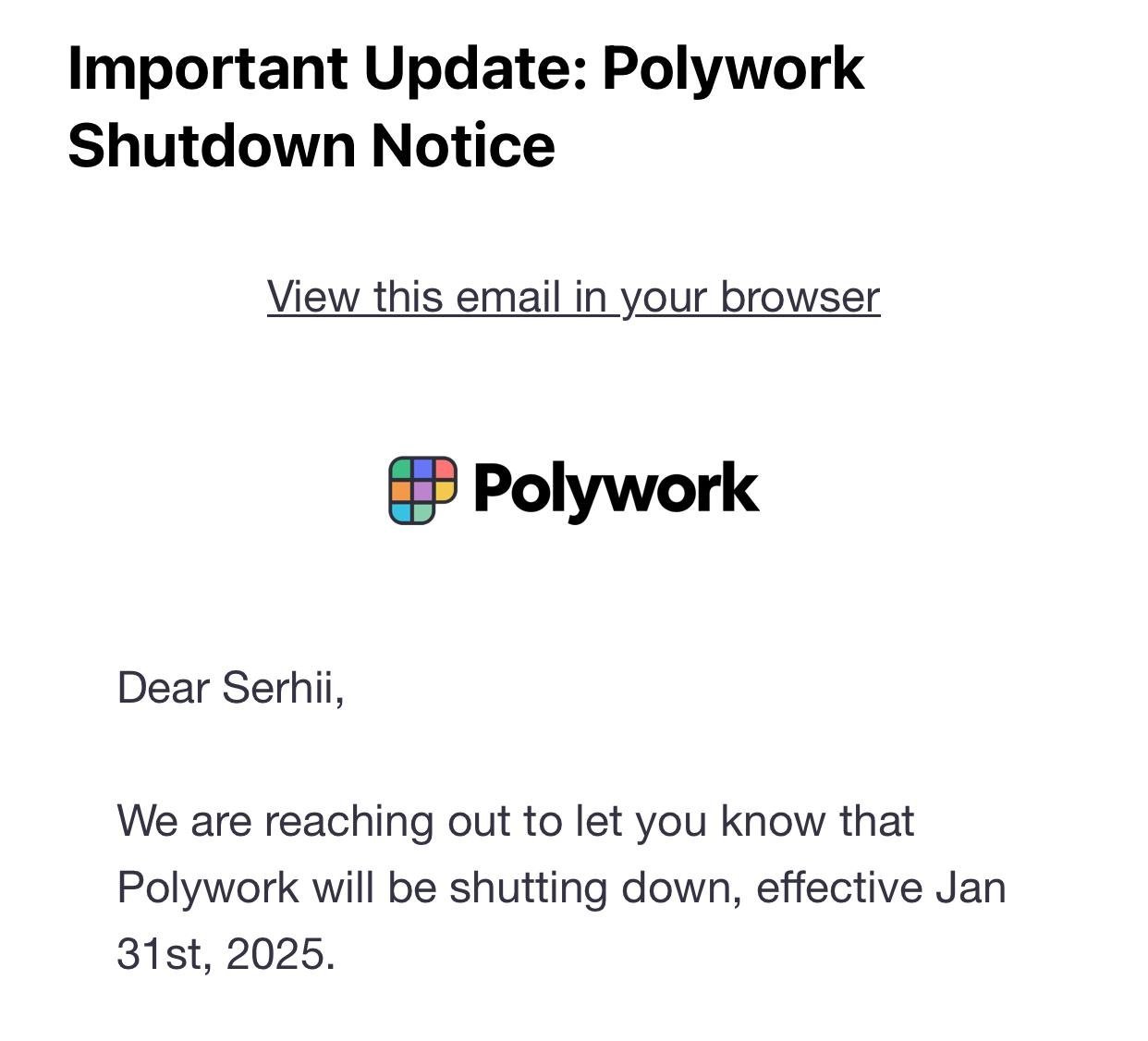Tap the blue square in Polywork logo

tap(422, 469)
